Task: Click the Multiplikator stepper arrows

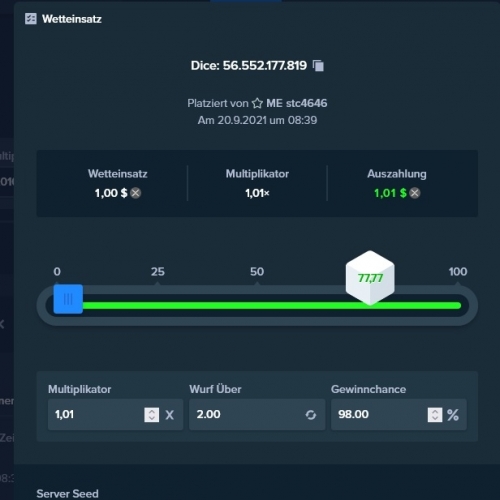Action: [152, 415]
